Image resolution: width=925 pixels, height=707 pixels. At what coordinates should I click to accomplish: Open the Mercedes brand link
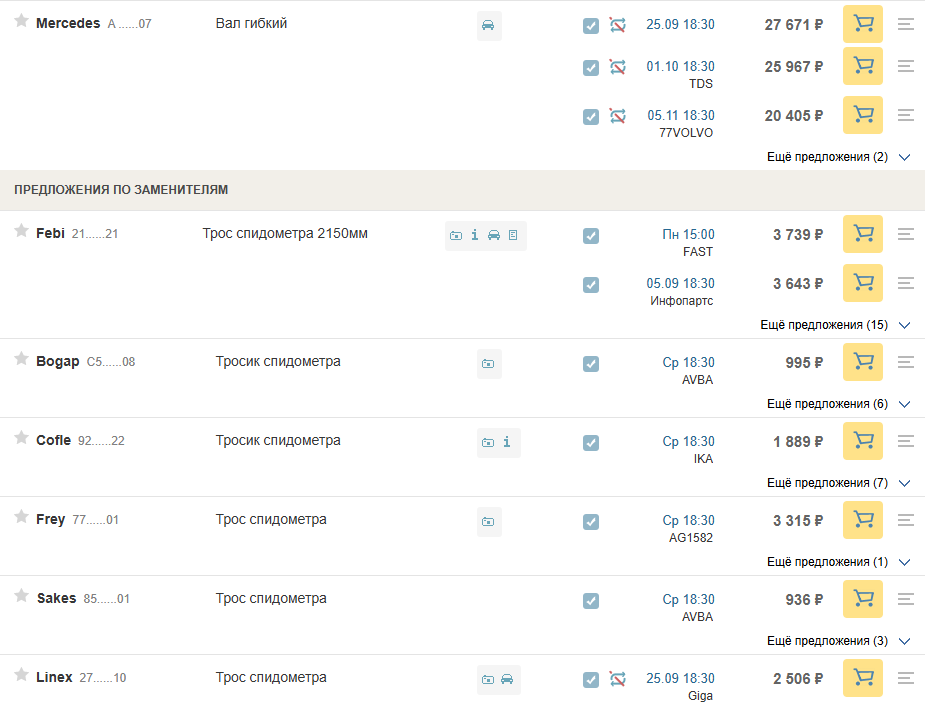coord(68,23)
